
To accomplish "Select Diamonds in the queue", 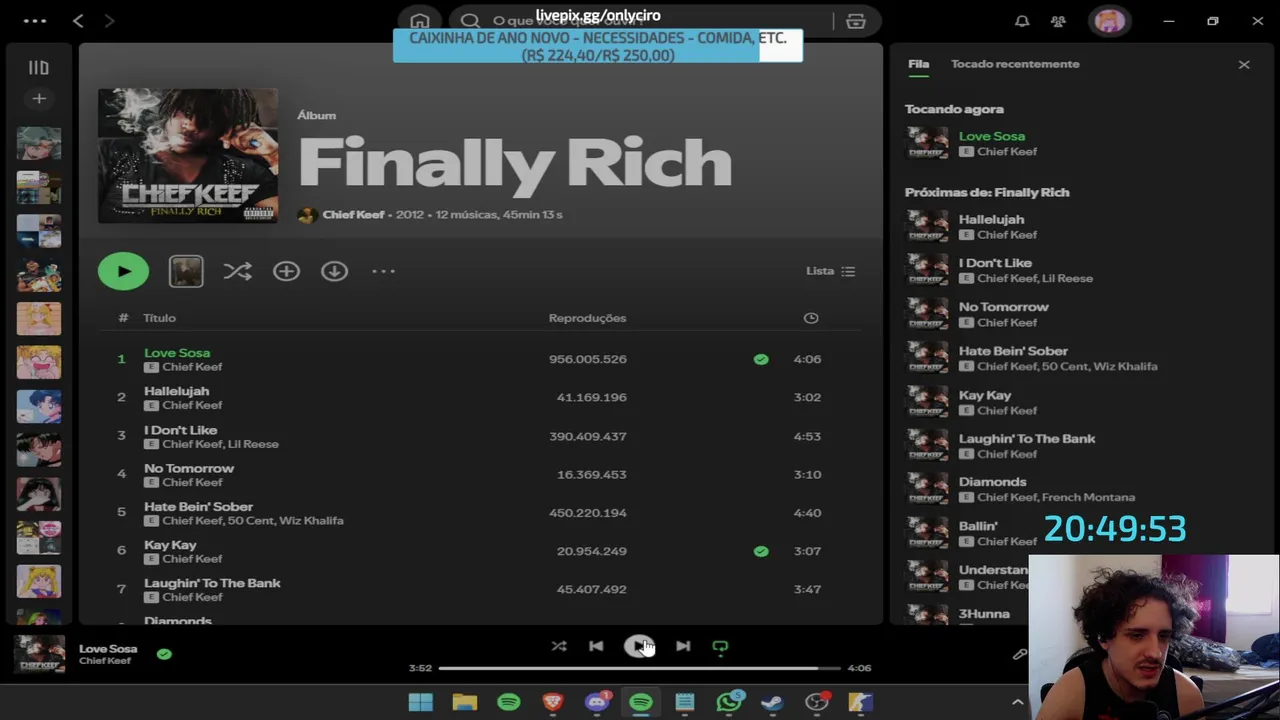I will [x=992, y=482].
